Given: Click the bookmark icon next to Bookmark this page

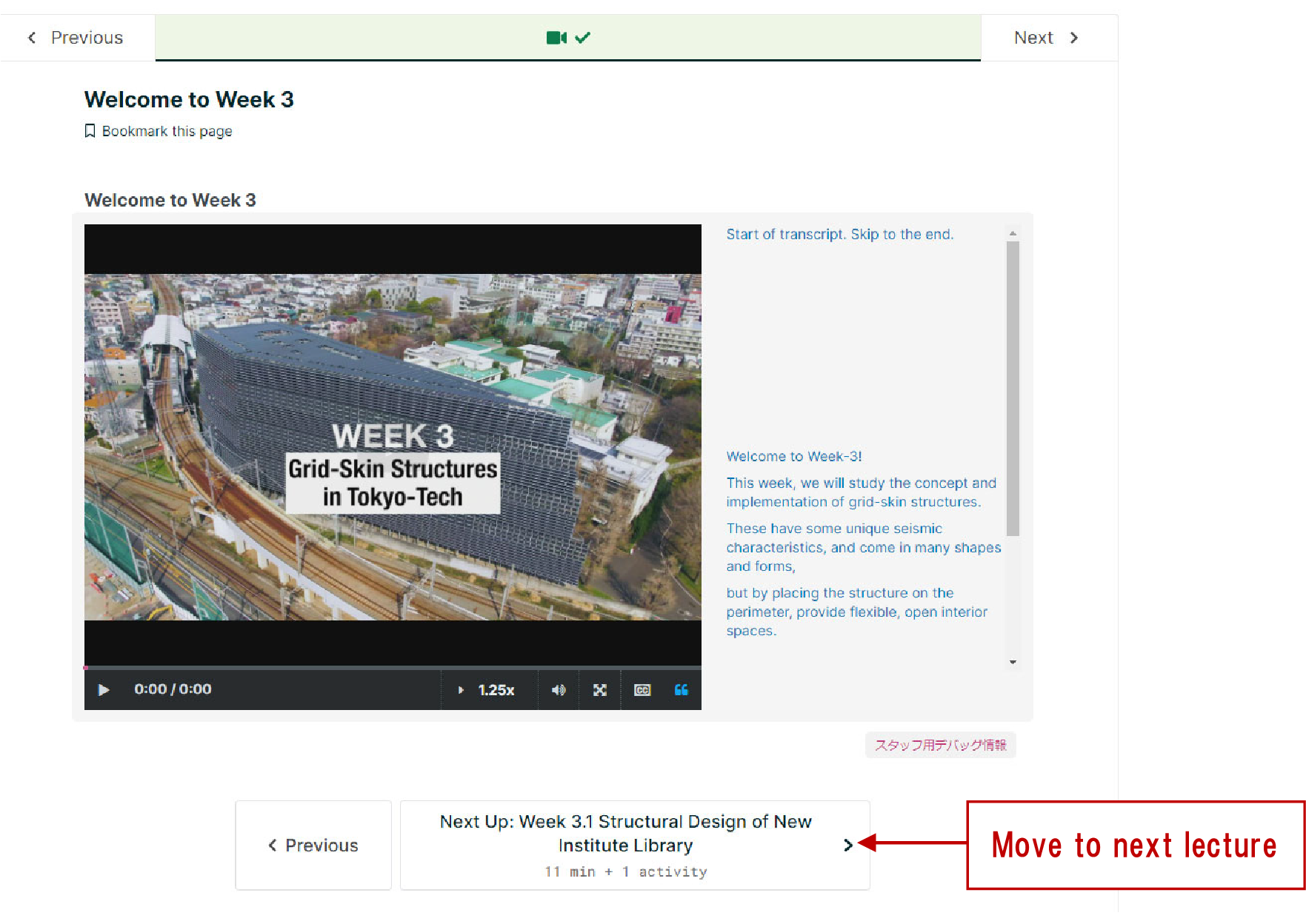Looking at the screenshot, I should [90, 131].
